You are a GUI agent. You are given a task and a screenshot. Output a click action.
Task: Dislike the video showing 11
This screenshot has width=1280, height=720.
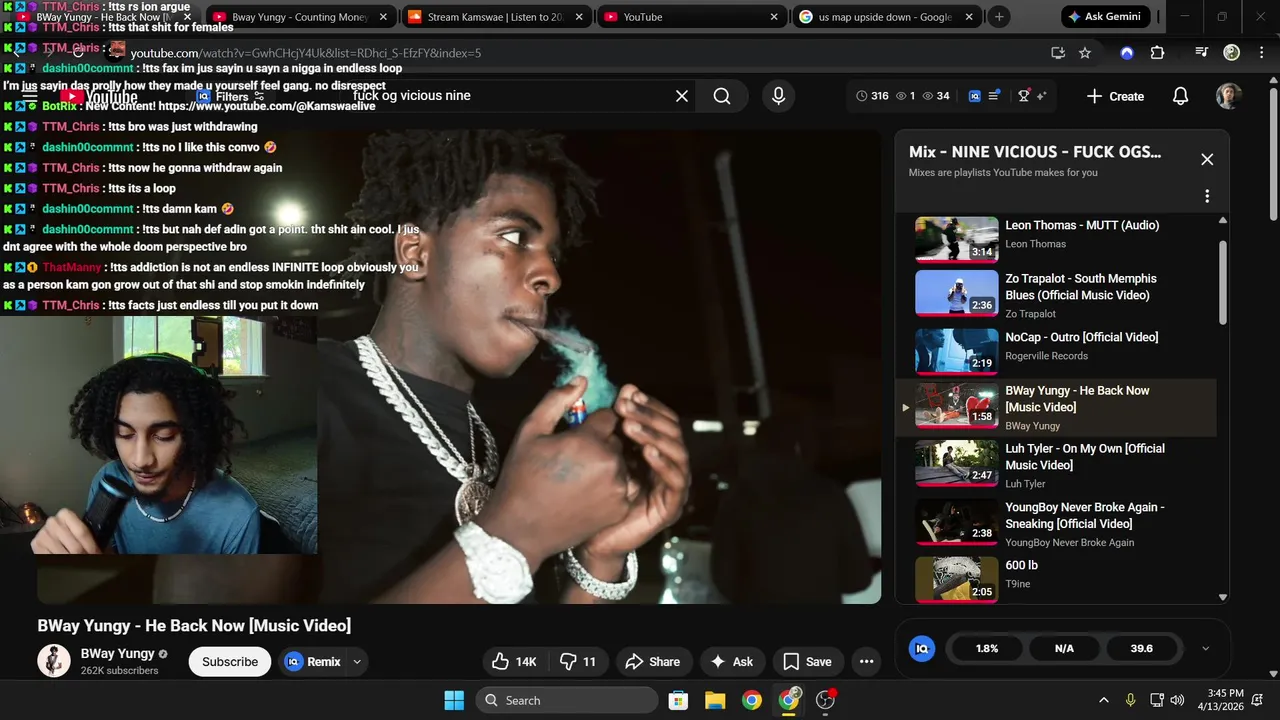[x=577, y=661]
